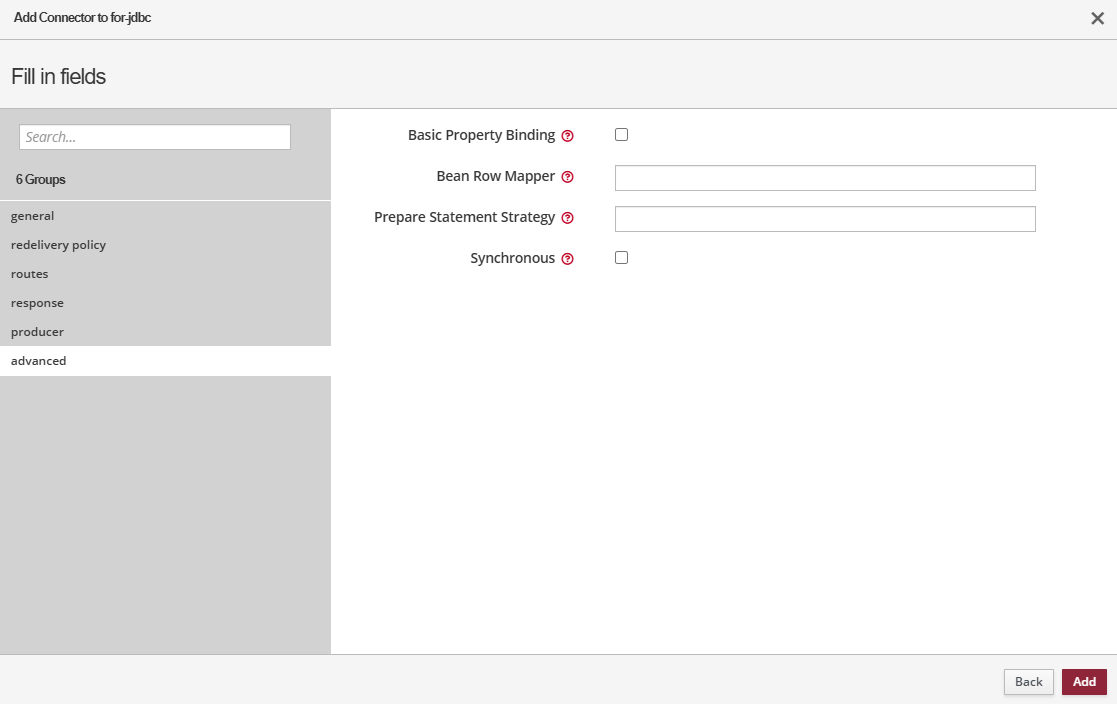
Task: Open help icon for Prepare Statement Strategy
Action: coord(567,218)
